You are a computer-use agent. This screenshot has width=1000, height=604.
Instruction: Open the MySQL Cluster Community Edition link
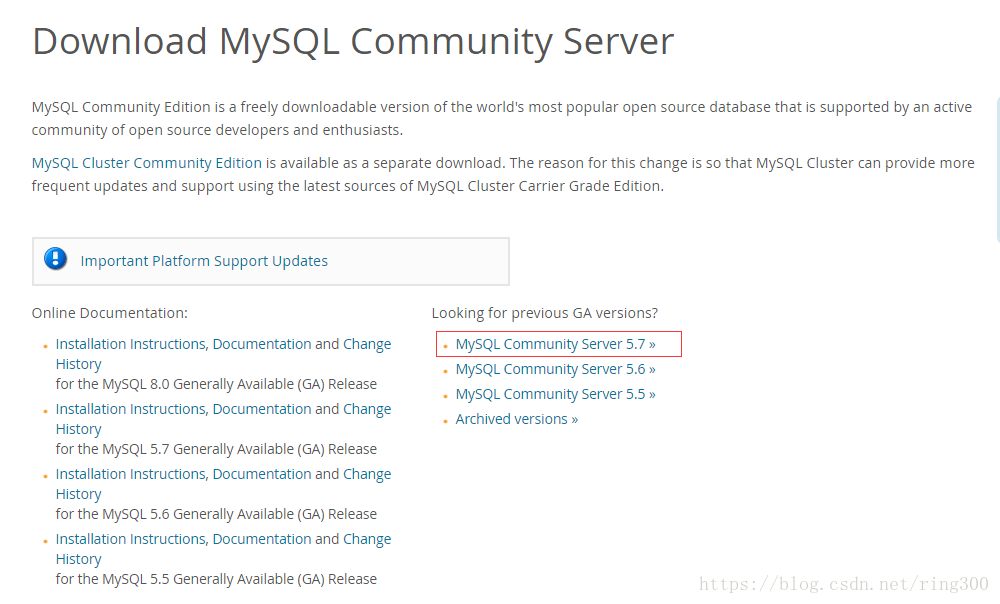pos(147,163)
